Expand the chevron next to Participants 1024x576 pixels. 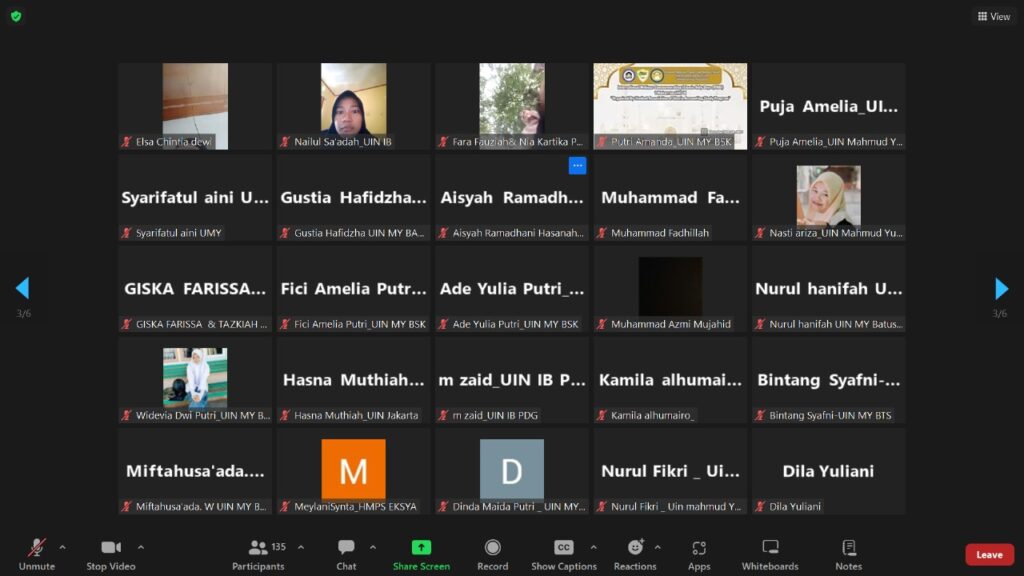coord(300,547)
